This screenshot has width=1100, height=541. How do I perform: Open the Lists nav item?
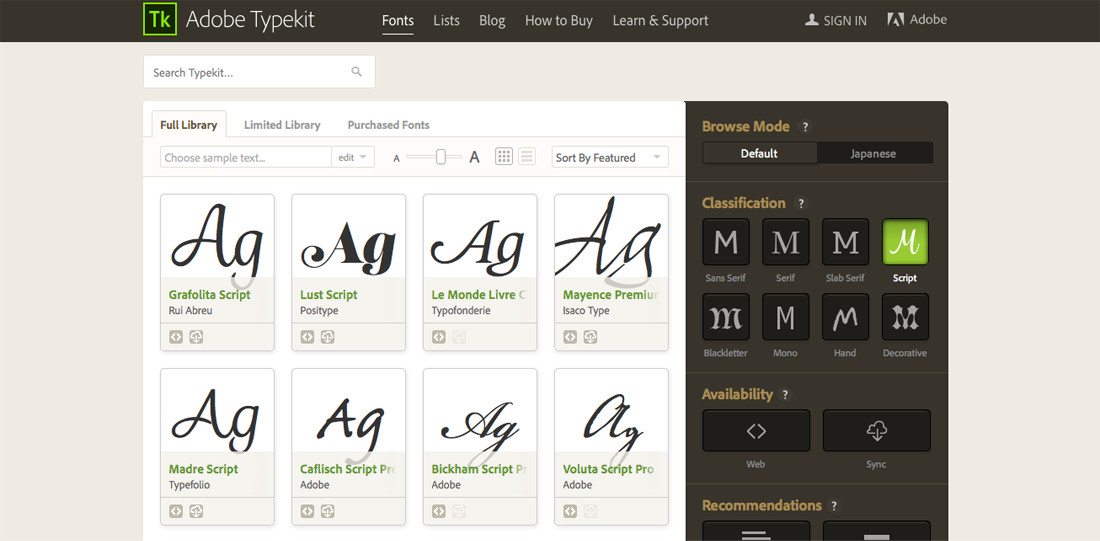click(x=446, y=20)
